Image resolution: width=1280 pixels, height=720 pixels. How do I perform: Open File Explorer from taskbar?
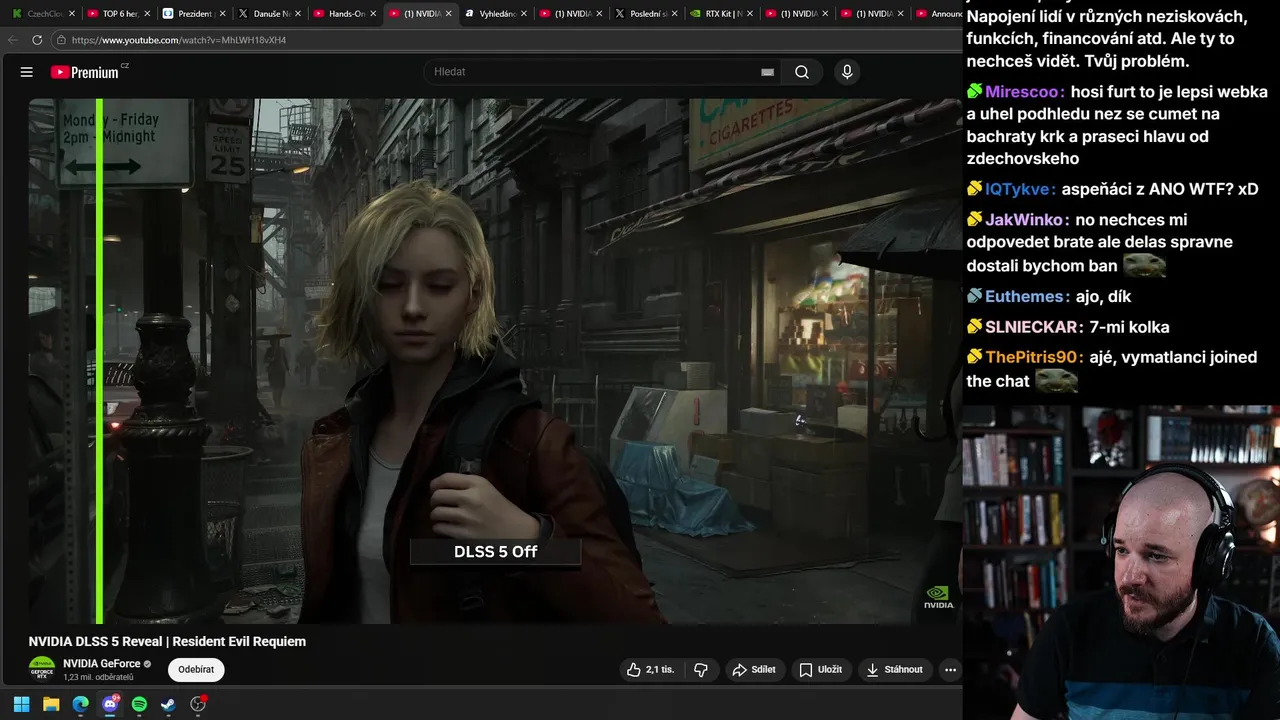(x=51, y=704)
